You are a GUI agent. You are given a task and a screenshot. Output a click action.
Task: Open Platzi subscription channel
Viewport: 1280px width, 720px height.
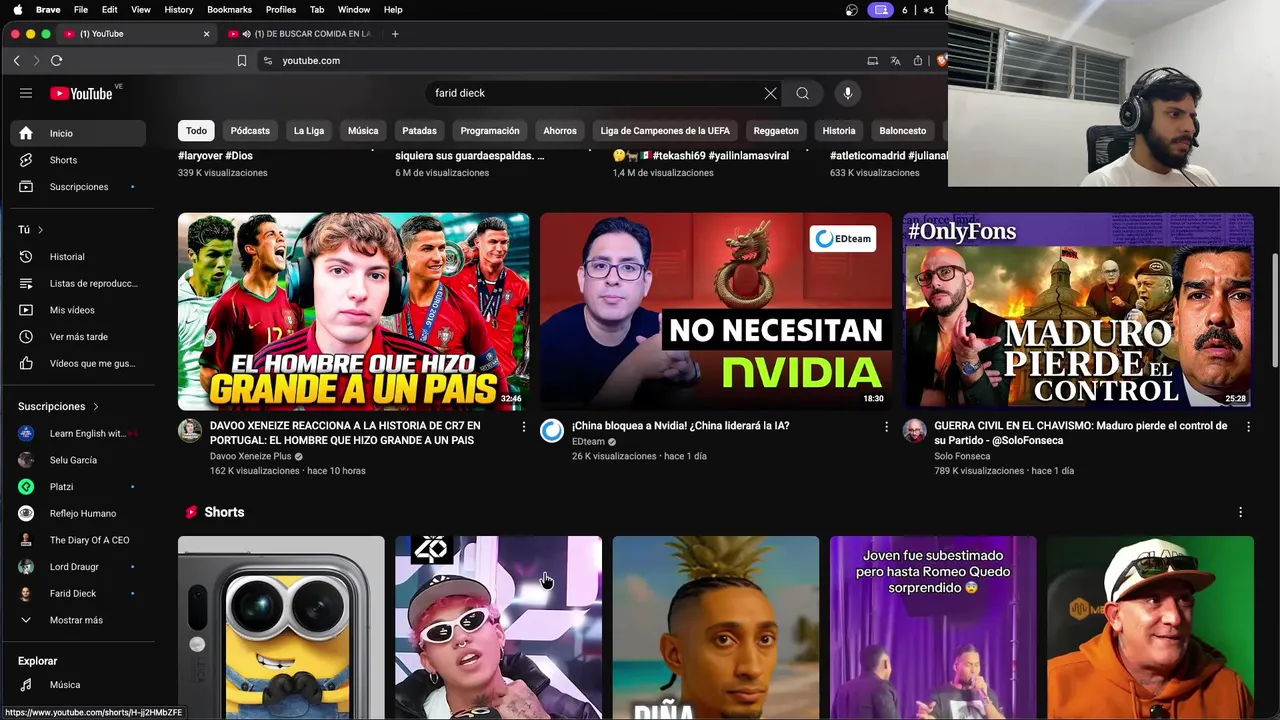78,487
